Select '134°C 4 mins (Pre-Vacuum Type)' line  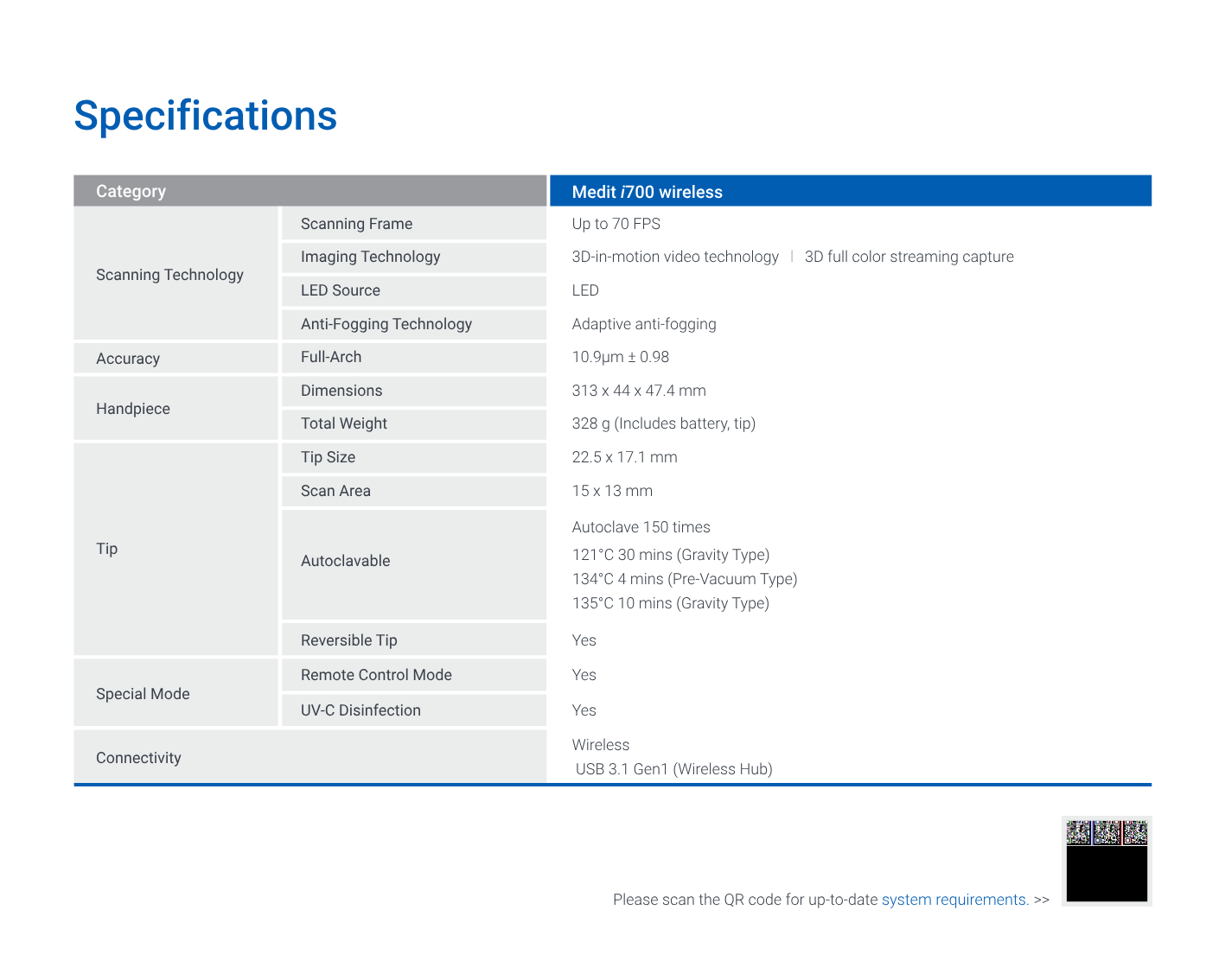click(685, 579)
